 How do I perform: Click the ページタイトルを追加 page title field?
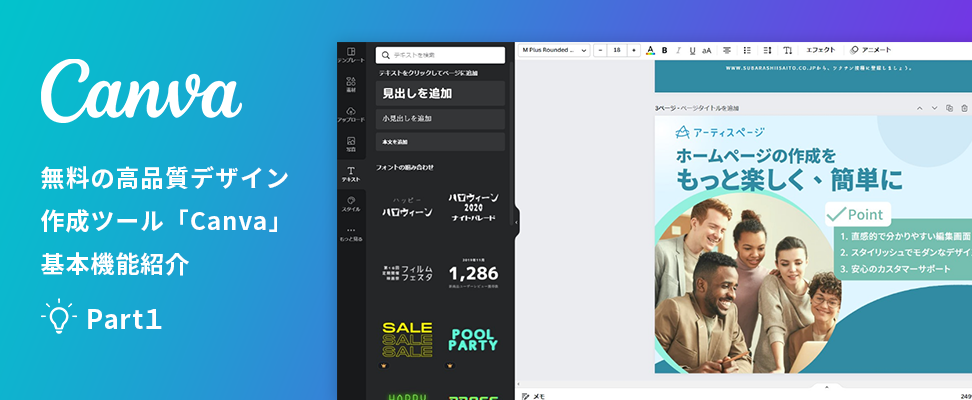[710, 109]
